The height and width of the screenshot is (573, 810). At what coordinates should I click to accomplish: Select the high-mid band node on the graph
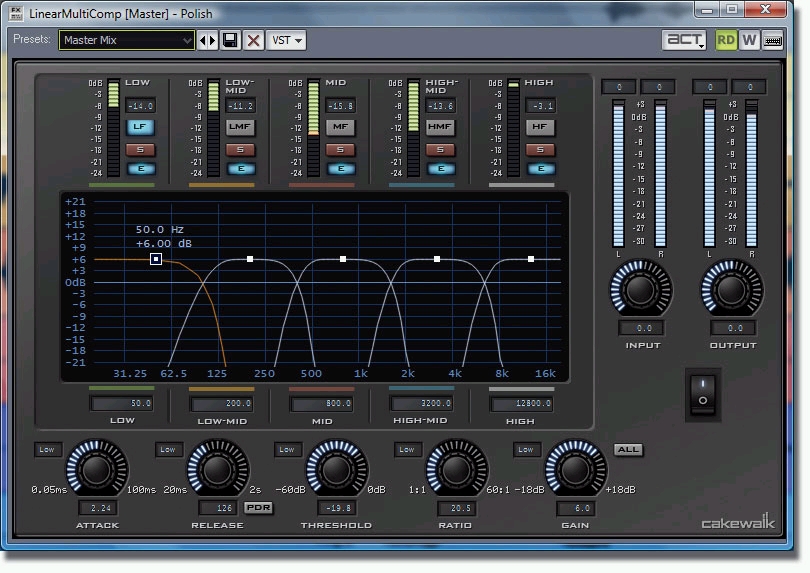(437, 259)
